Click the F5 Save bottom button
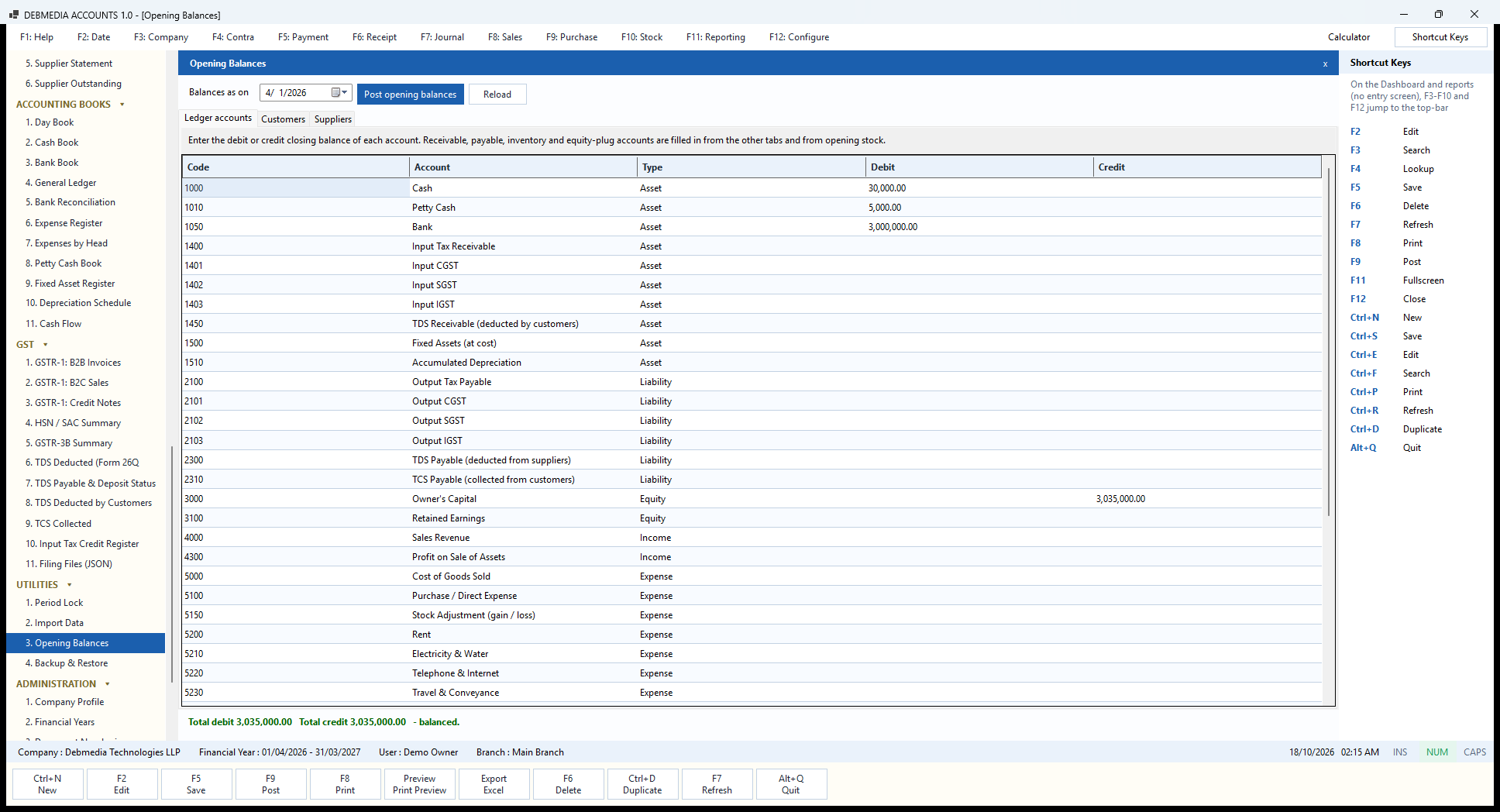The width and height of the screenshot is (1500, 812). point(196,784)
